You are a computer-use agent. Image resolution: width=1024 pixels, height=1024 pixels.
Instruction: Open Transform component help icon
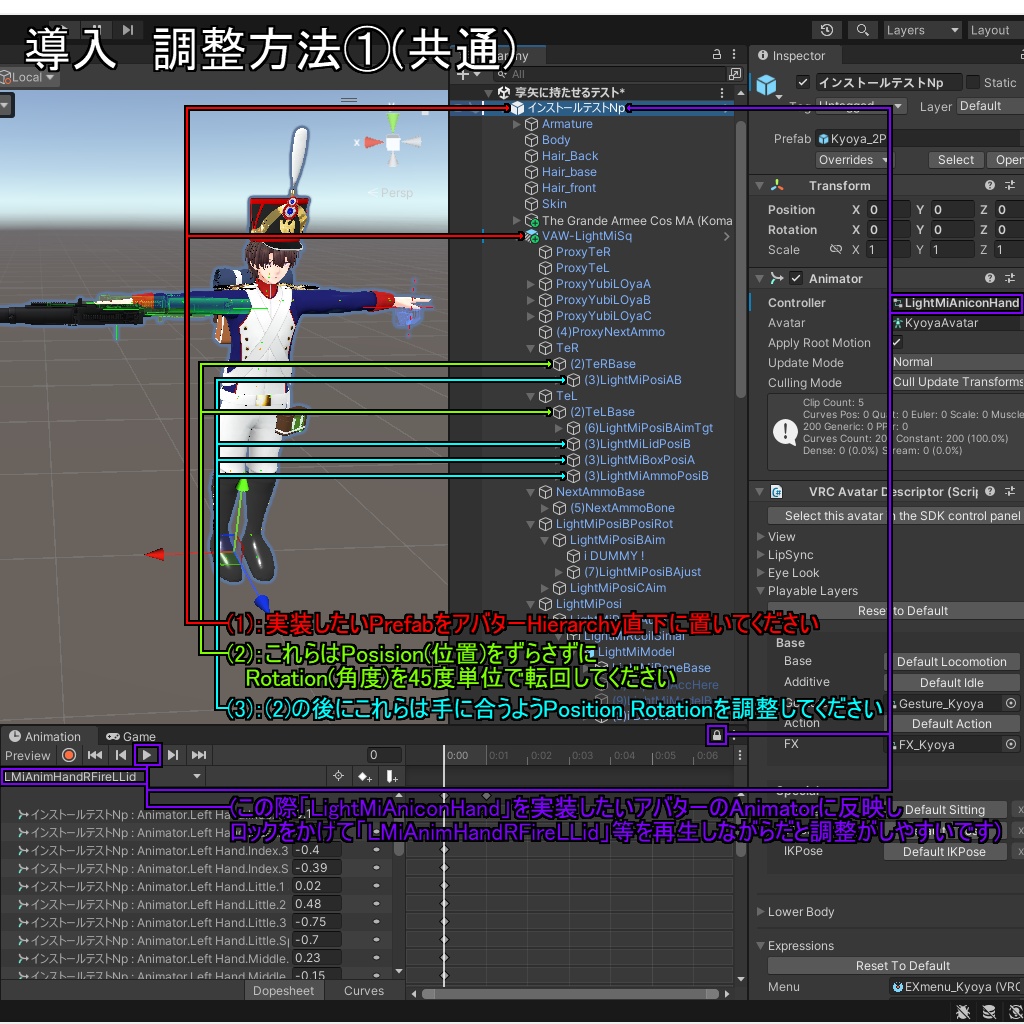990,185
